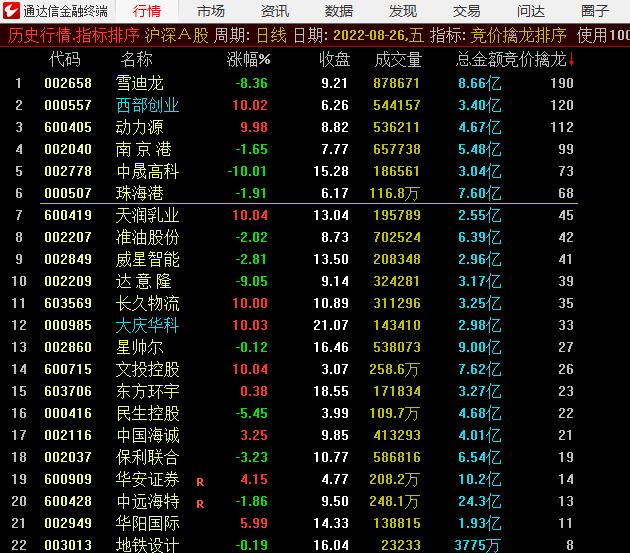This screenshot has width=630, height=553.
Task: Select stock 华阳国际
Action: click(147, 523)
